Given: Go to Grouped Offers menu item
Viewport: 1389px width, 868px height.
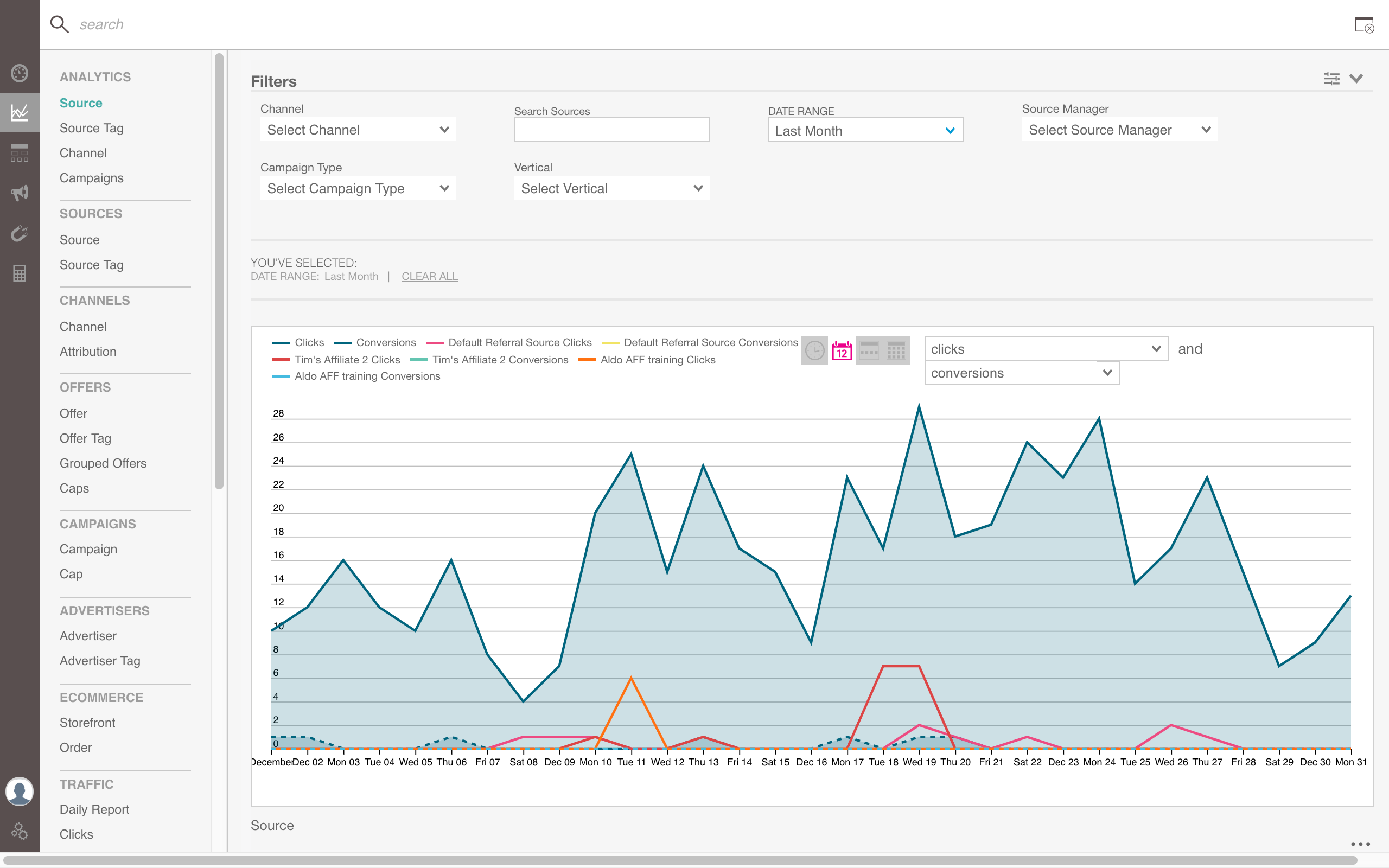Looking at the screenshot, I should [x=103, y=463].
